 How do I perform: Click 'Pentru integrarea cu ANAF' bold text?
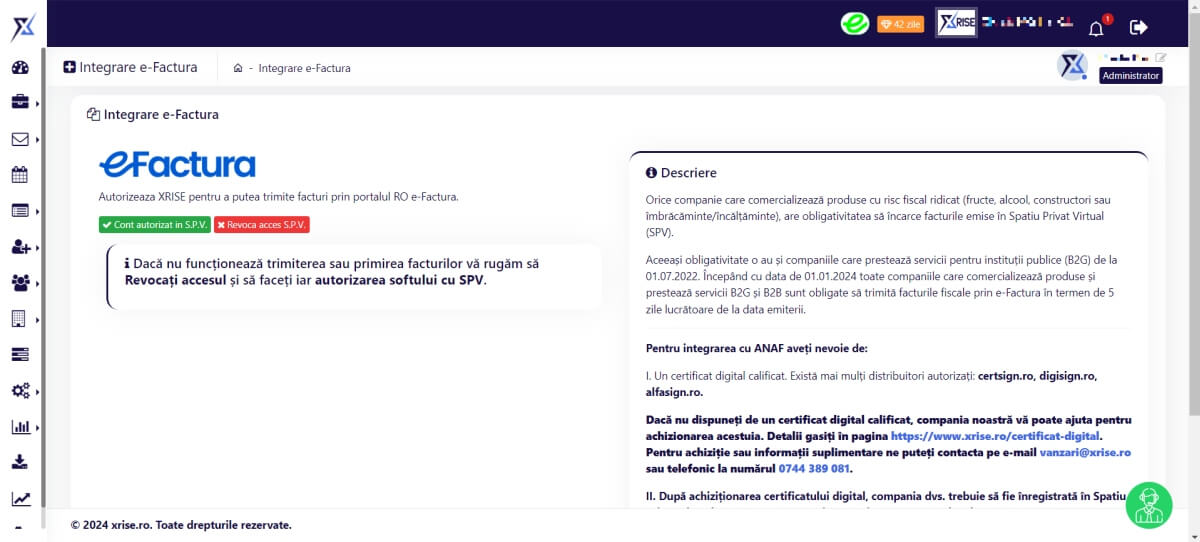(x=756, y=348)
